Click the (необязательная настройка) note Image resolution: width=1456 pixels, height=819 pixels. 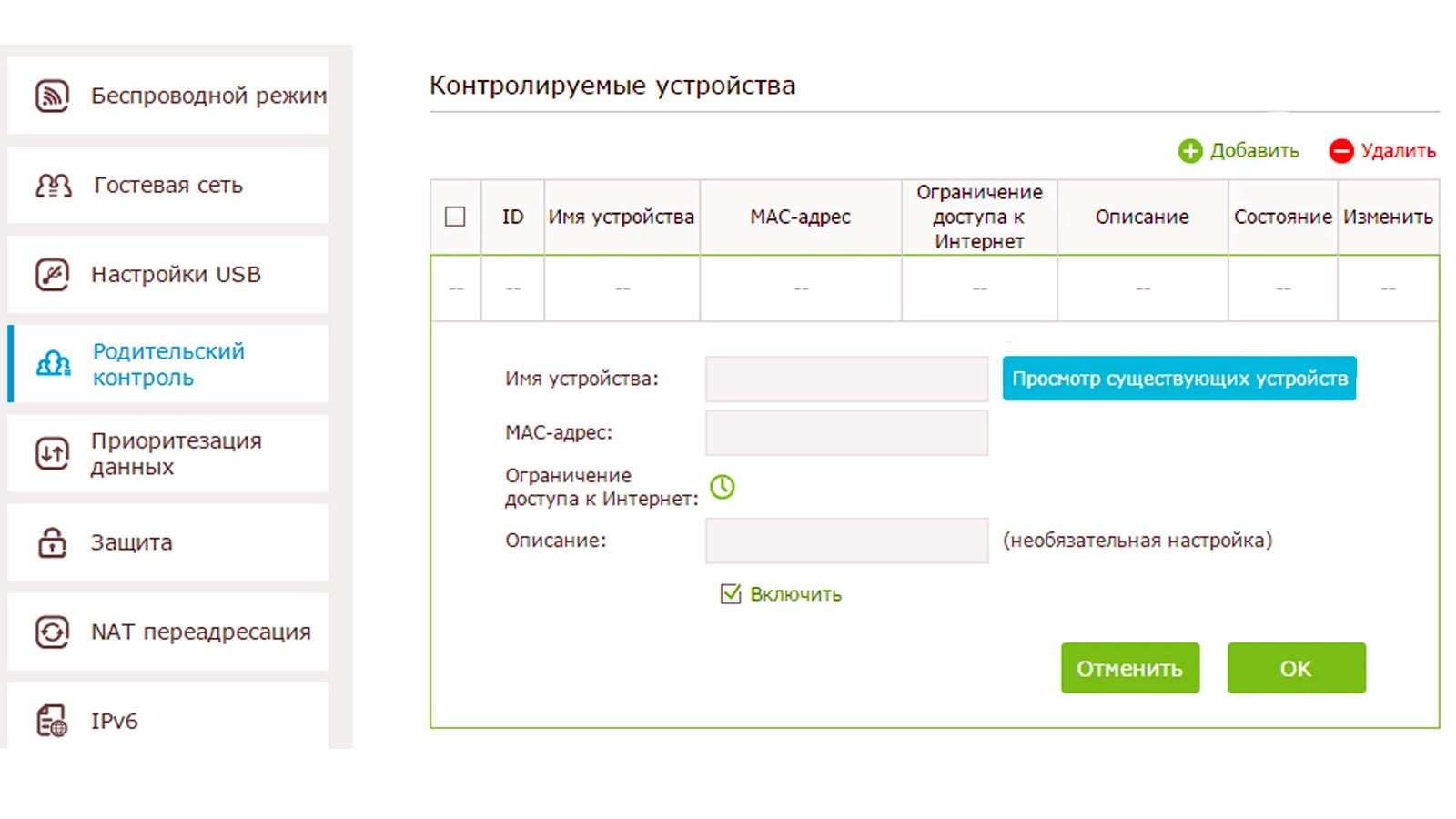click(x=1137, y=541)
